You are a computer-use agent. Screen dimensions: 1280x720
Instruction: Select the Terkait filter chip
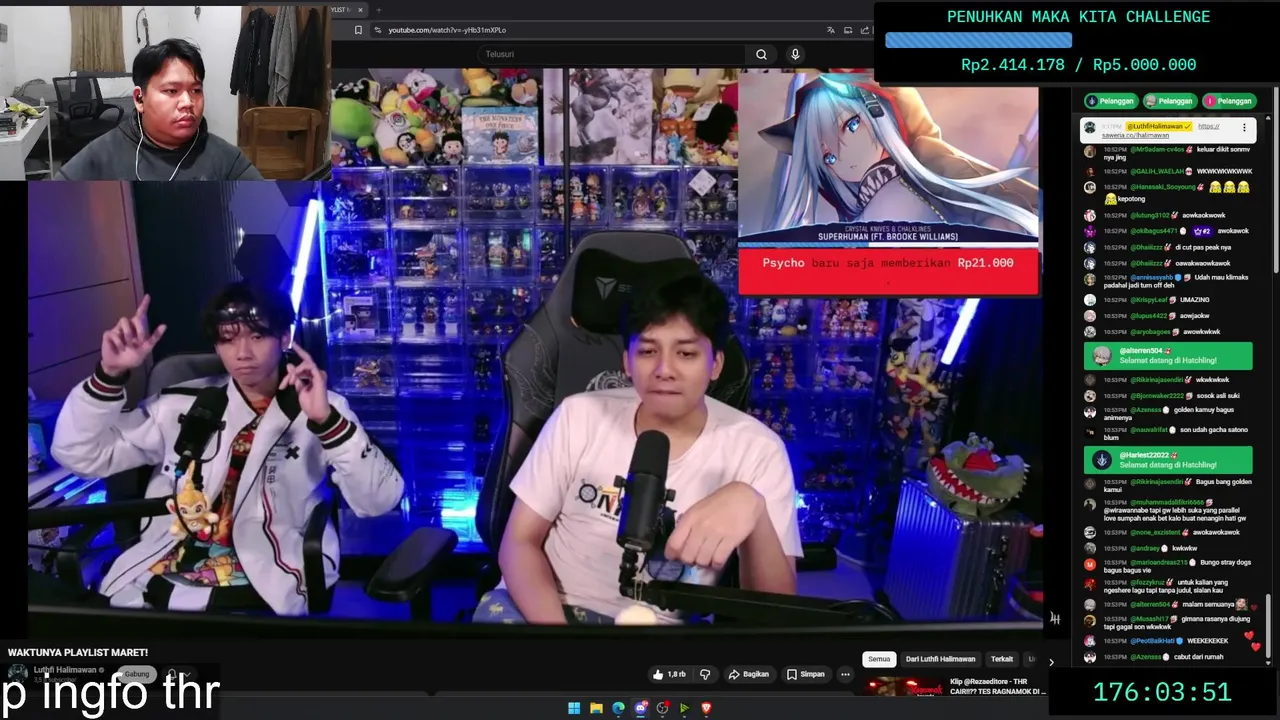1002,659
